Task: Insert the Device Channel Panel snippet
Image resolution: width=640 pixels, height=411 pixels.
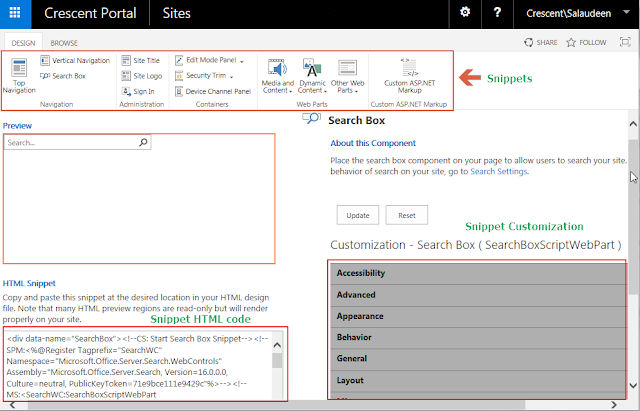Action: (213, 91)
